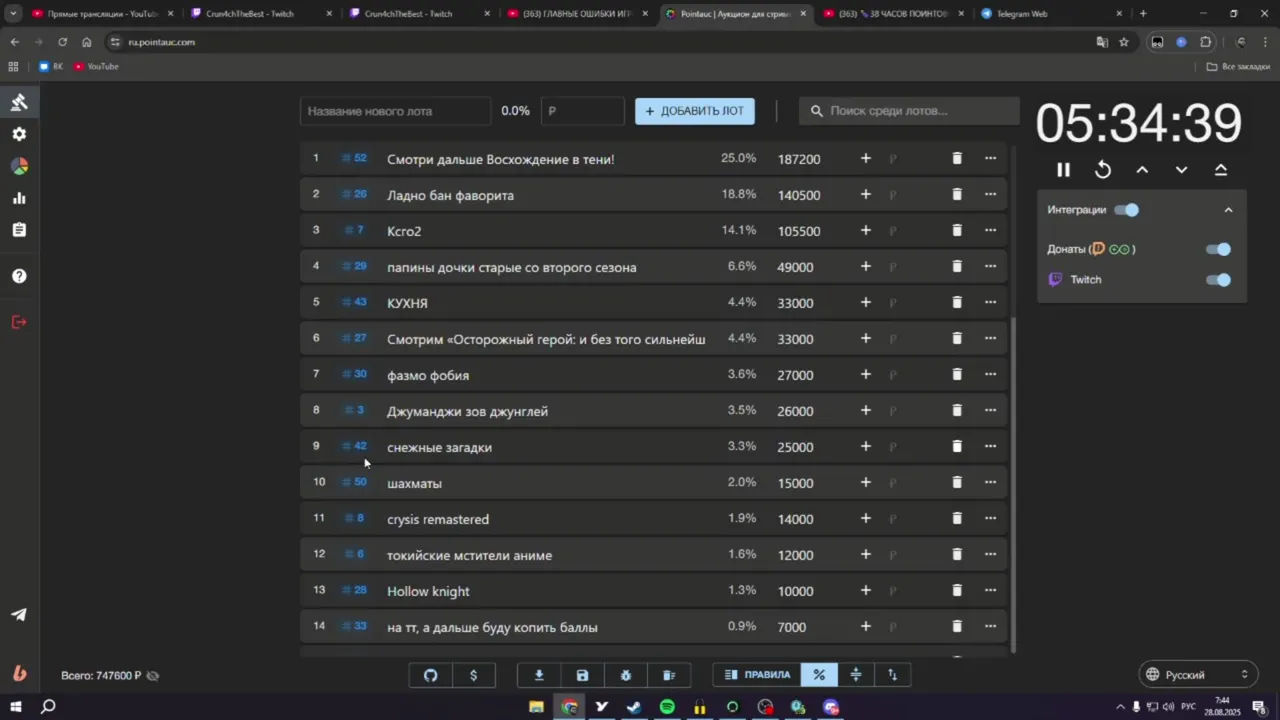
Task: Click the new lot name field
Action: click(x=395, y=111)
